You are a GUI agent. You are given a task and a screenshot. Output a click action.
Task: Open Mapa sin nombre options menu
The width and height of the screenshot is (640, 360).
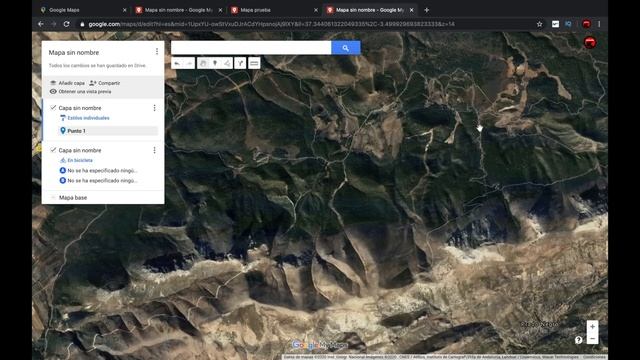pyautogui.click(x=157, y=51)
